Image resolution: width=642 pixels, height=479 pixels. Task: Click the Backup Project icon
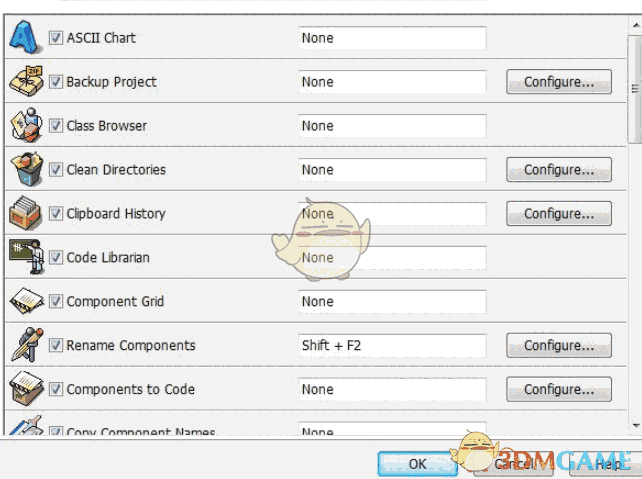(x=24, y=82)
